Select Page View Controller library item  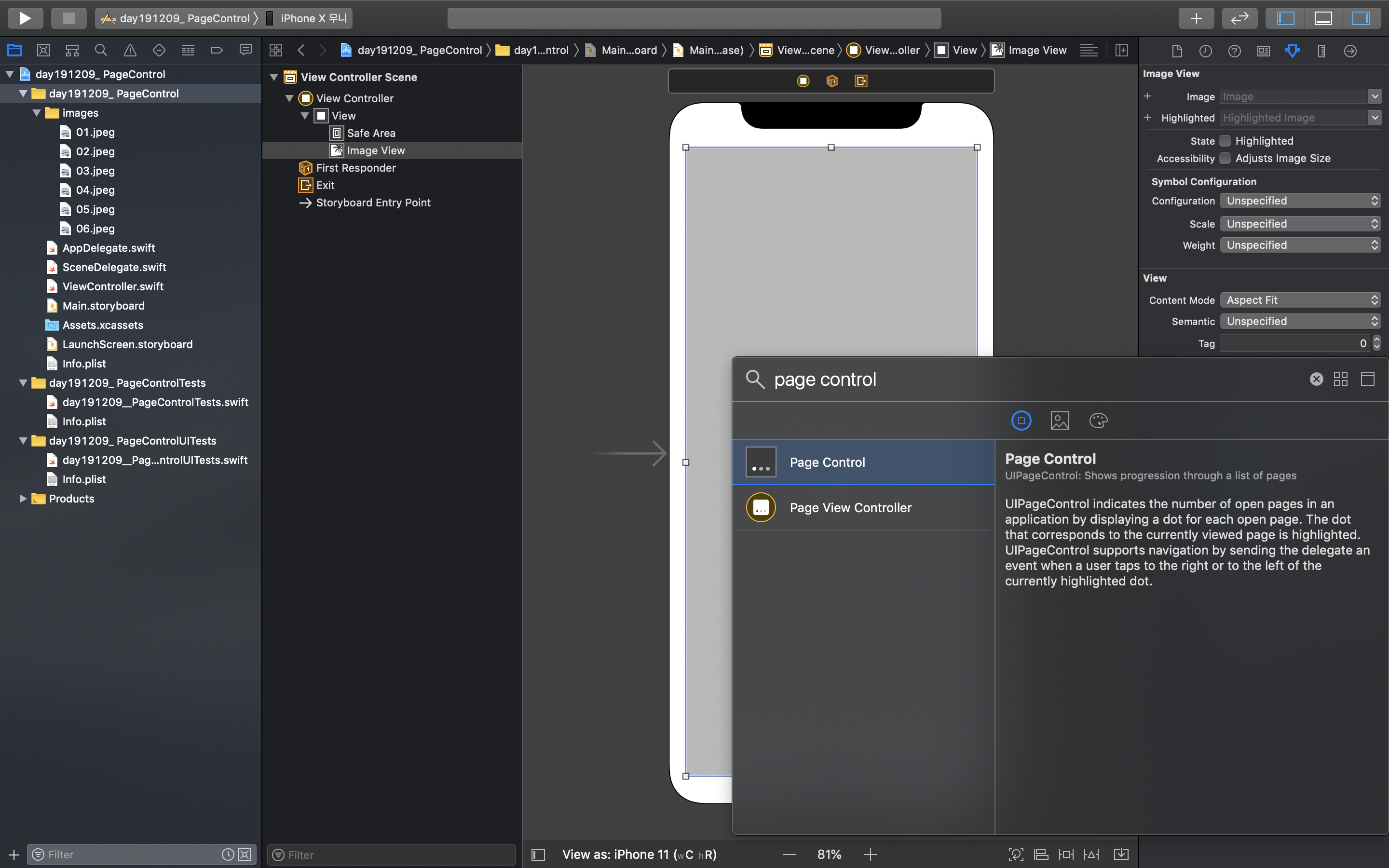pyautogui.click(x=850, y=507)
